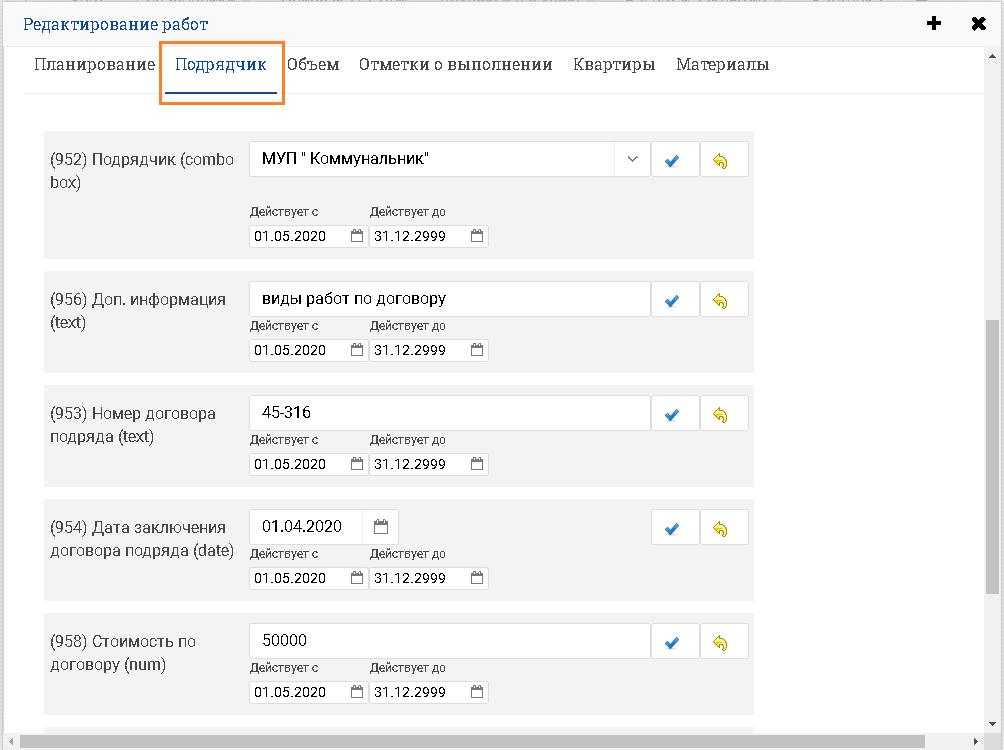Select the Материалы tab
The height and width of the screenshot is (750, 1004).
tap(722, 65)
